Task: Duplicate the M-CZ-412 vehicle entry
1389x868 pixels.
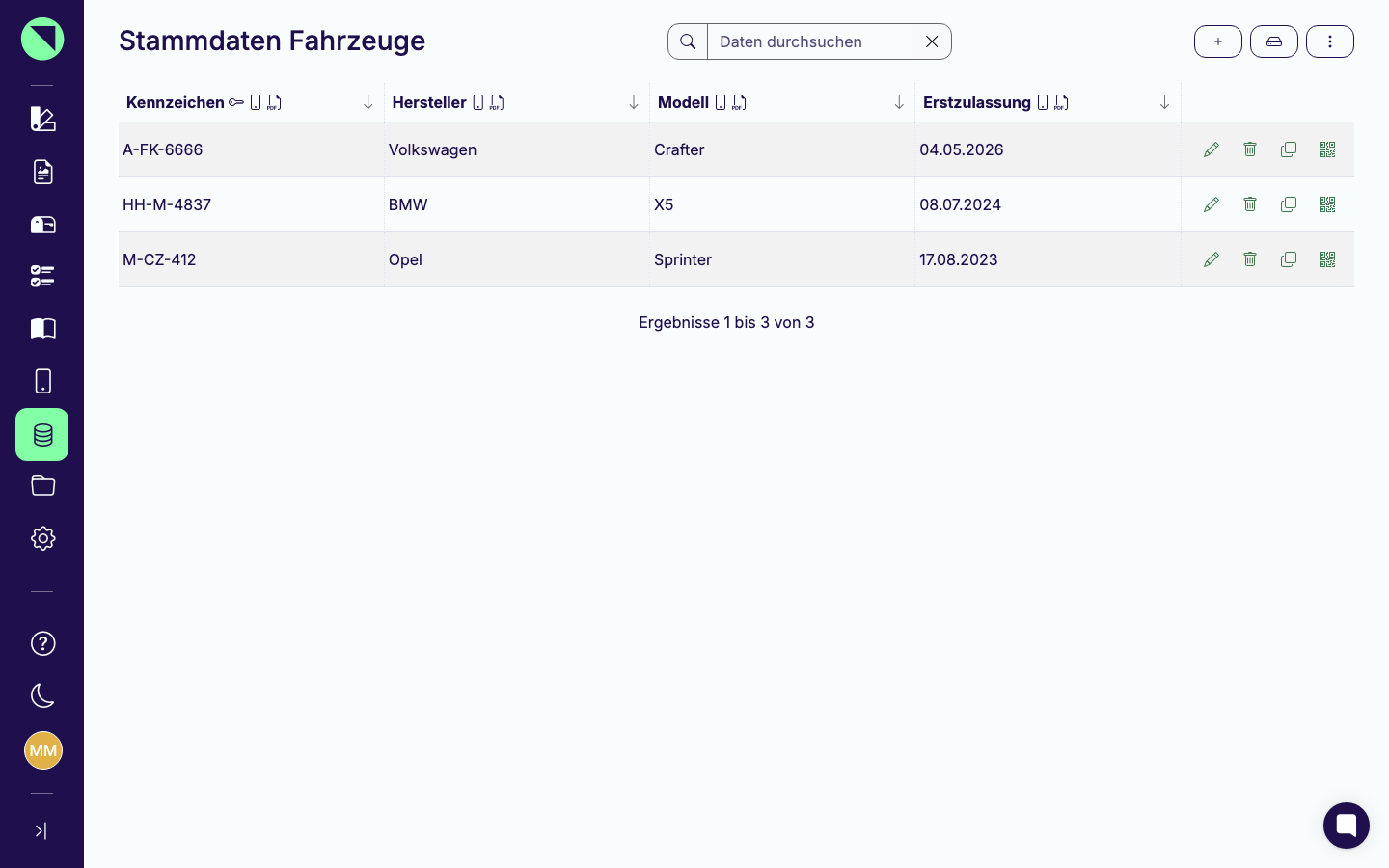Action: coord(1289,259)
